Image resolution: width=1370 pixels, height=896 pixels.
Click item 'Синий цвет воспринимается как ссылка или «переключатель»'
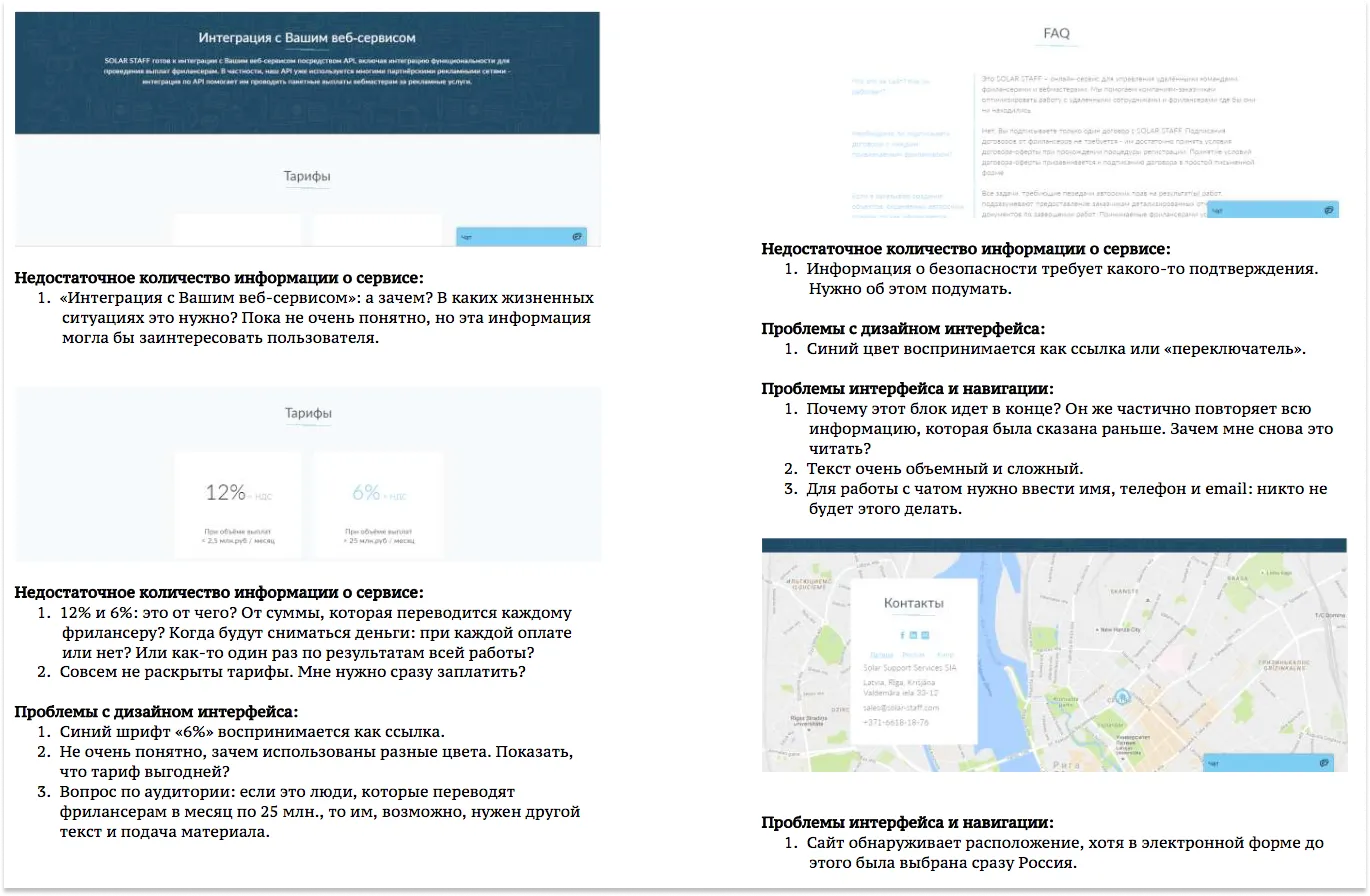click(x=1056, y=349)
